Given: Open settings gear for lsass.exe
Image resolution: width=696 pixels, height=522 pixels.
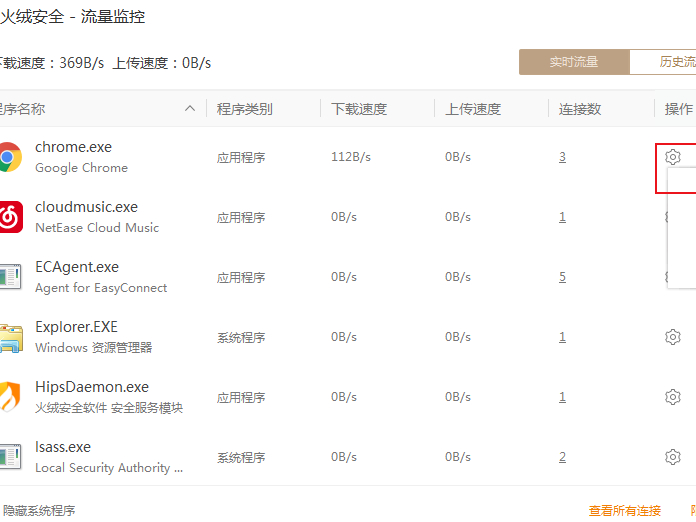Looking at the screenshot, I should [x=672, y=457].
